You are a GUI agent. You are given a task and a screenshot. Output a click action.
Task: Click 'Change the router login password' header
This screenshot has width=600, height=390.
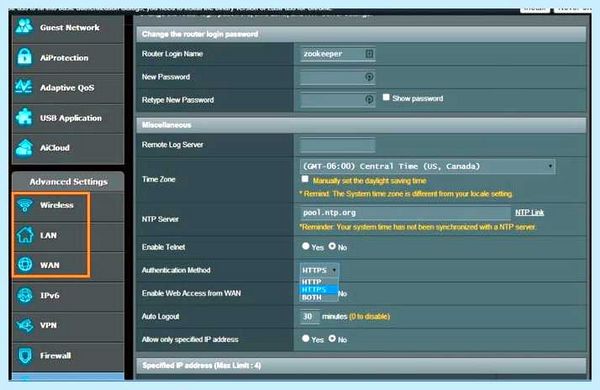[361, 34]
